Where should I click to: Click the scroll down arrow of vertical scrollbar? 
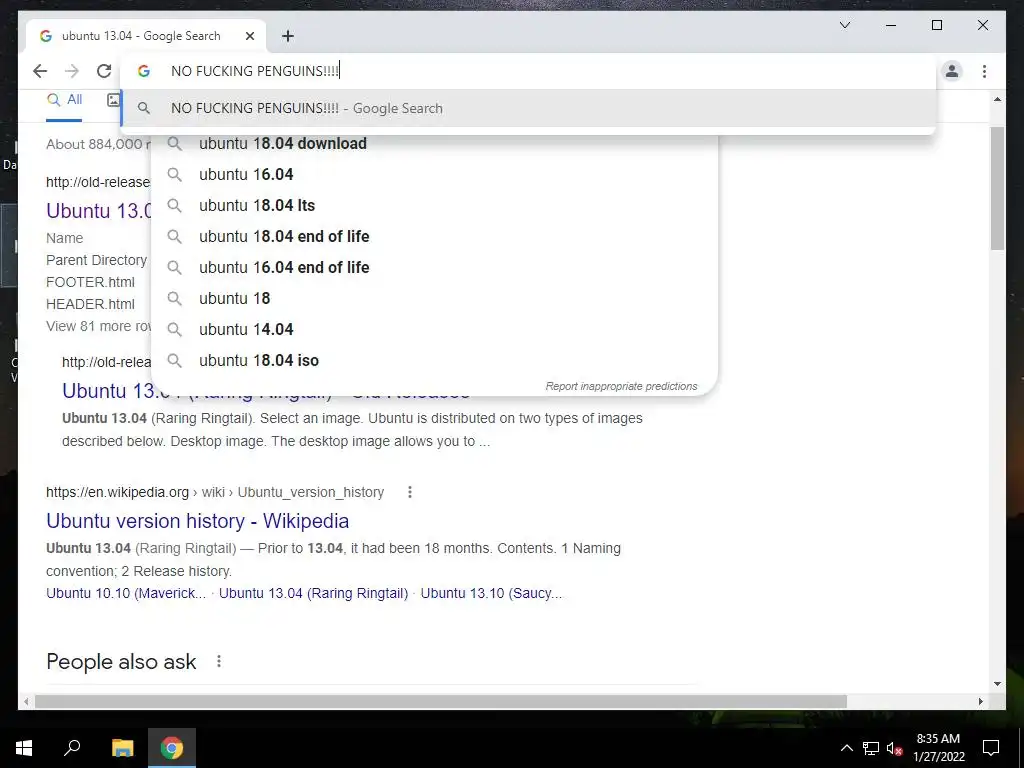pos(997,684)
